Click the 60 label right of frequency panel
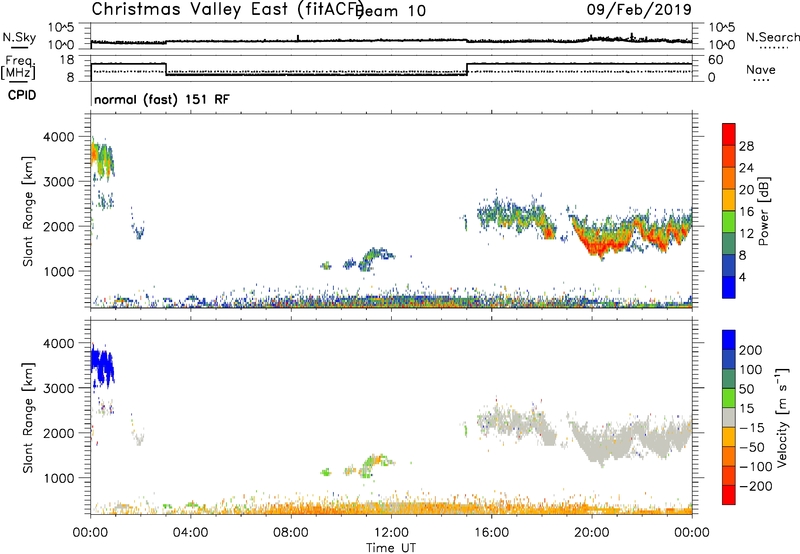Viewport: 800px width, 554px height. click(716, 60)
